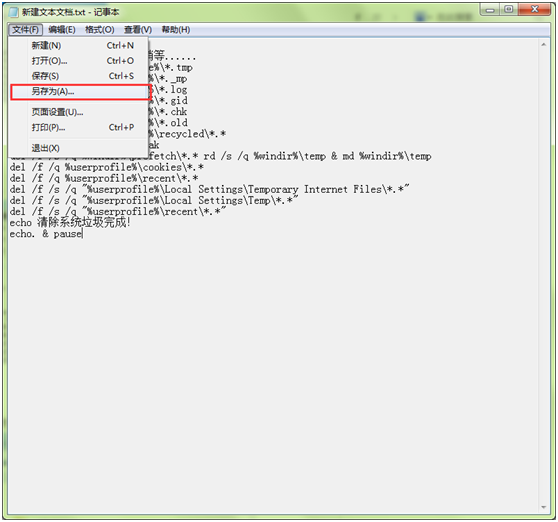Open the 编辑(E) menu
This screenshot has width=558, height=522.
62,30
